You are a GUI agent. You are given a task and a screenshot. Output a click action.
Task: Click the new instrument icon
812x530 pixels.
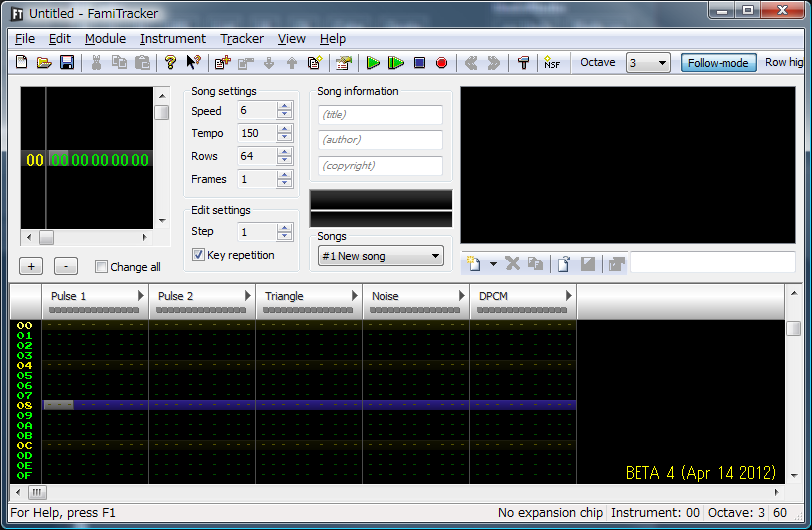pyautogui.click(x=473, y=264)
